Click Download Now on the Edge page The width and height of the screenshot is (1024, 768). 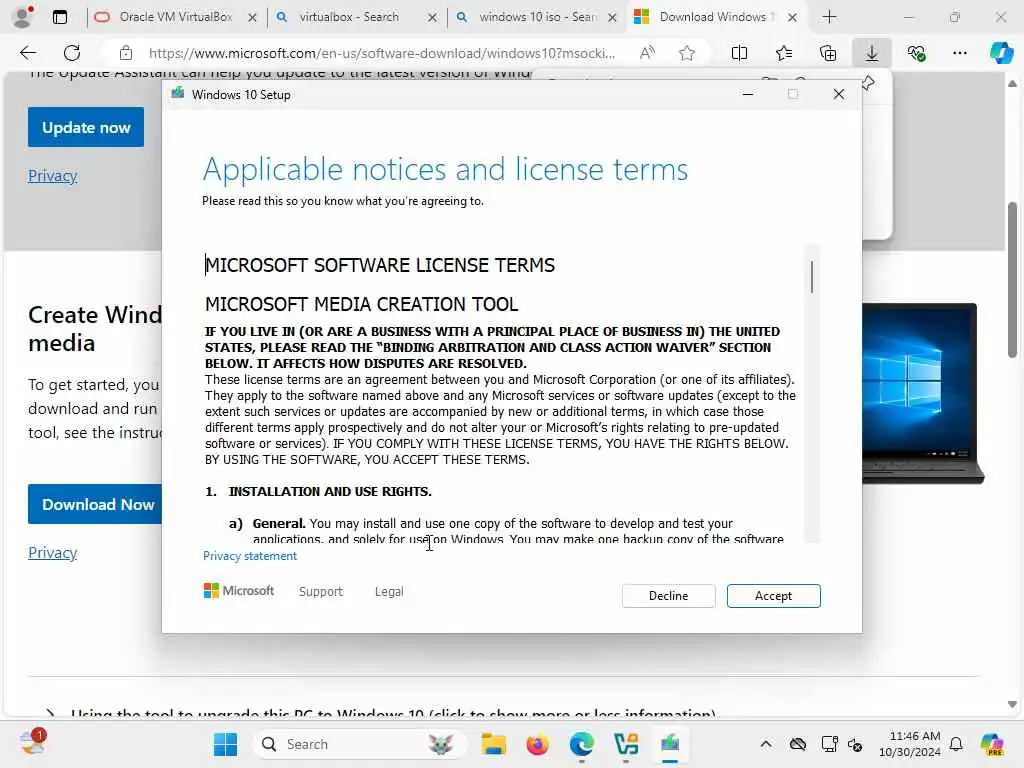95,504
